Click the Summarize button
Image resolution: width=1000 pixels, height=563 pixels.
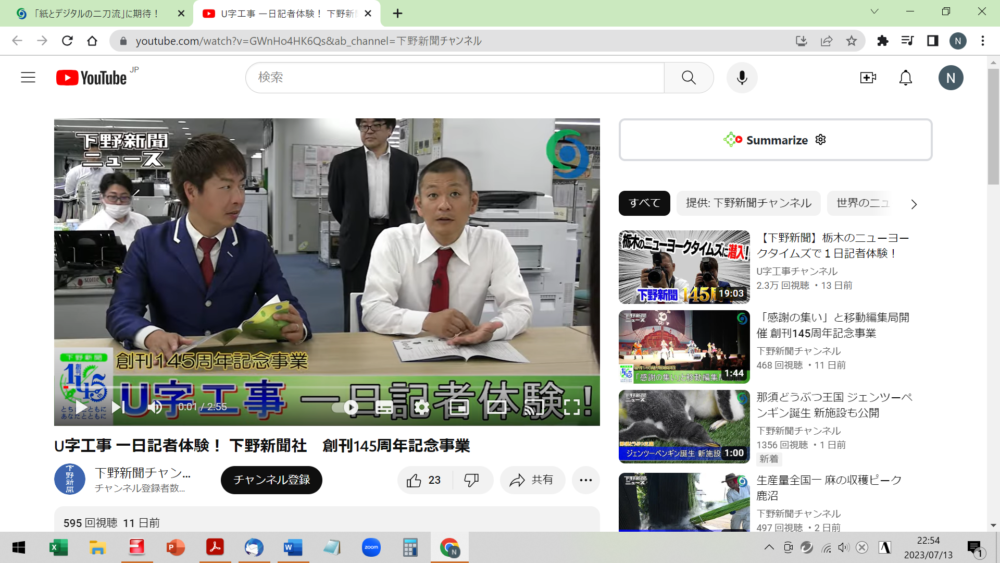775,140
